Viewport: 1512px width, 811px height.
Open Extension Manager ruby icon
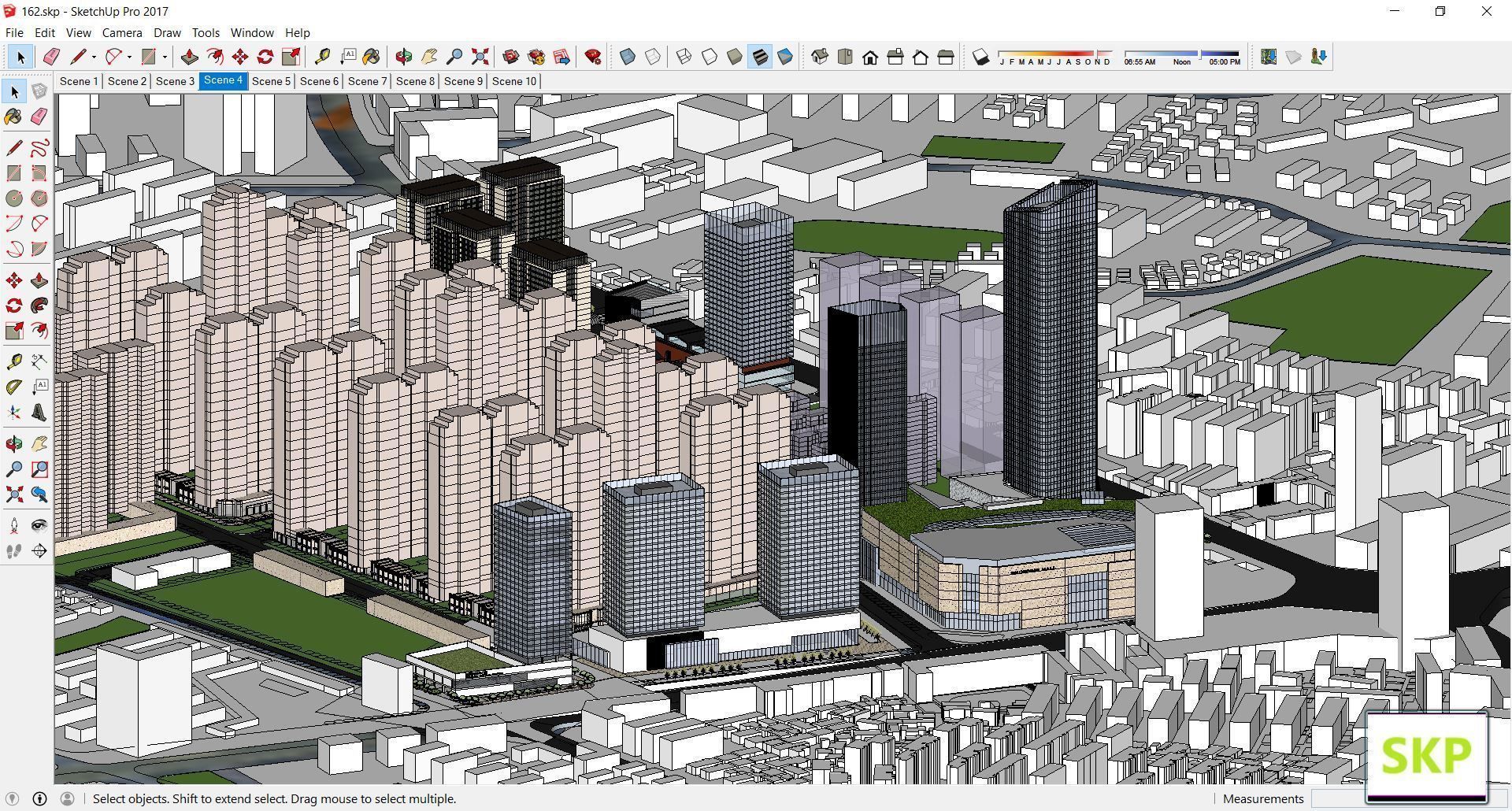[x=593, y=57]
